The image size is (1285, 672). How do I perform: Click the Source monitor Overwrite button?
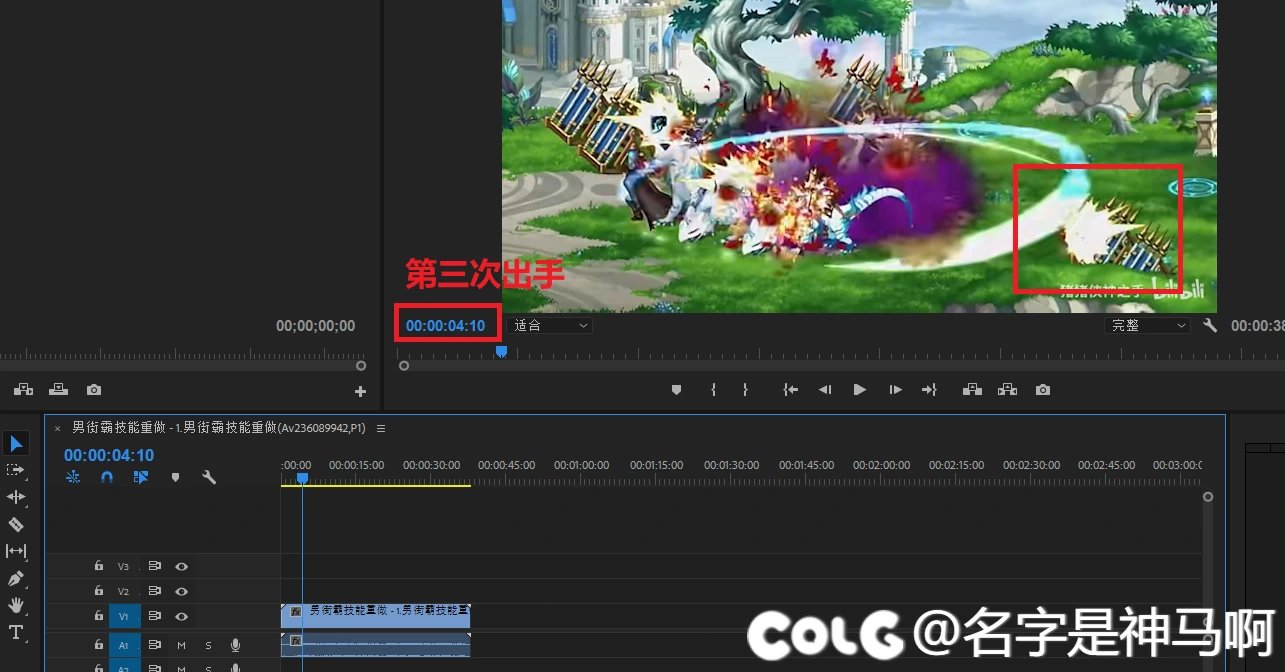pyautogui.click(x=59, y=390)
